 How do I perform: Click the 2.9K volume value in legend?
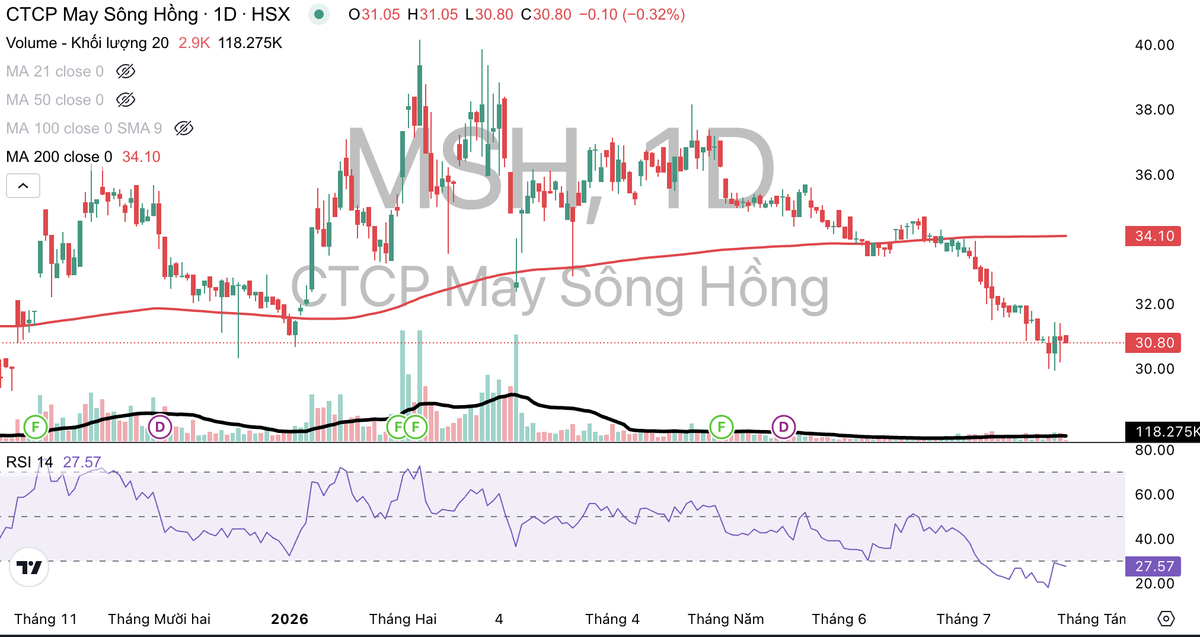(193, 43)
